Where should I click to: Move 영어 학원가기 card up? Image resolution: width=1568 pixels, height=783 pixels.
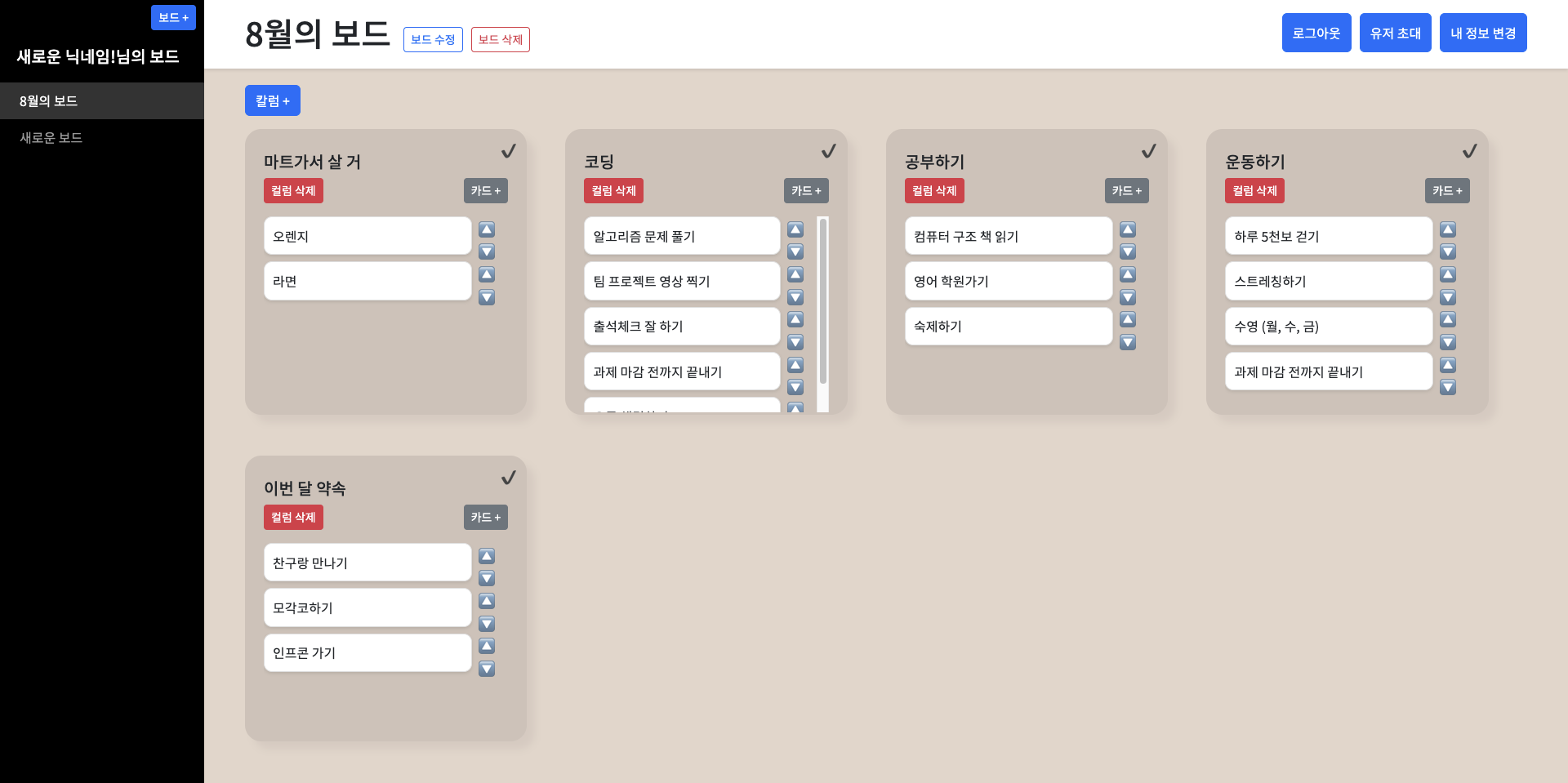tap(1128, 274)
